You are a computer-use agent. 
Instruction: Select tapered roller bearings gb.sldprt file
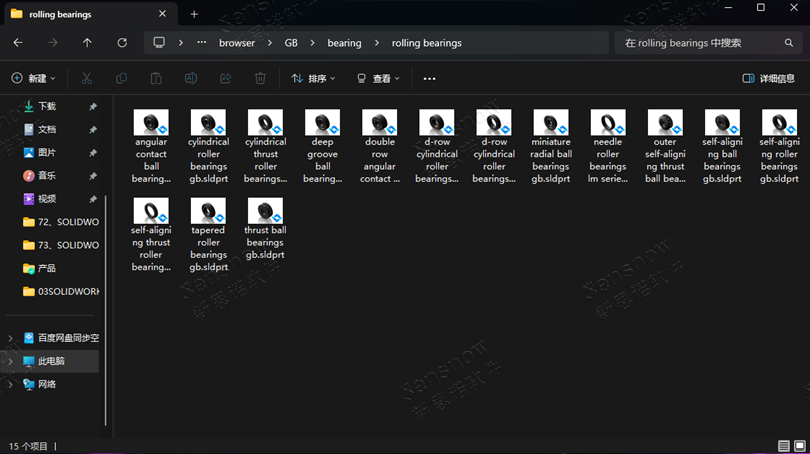tap(208, 235)
